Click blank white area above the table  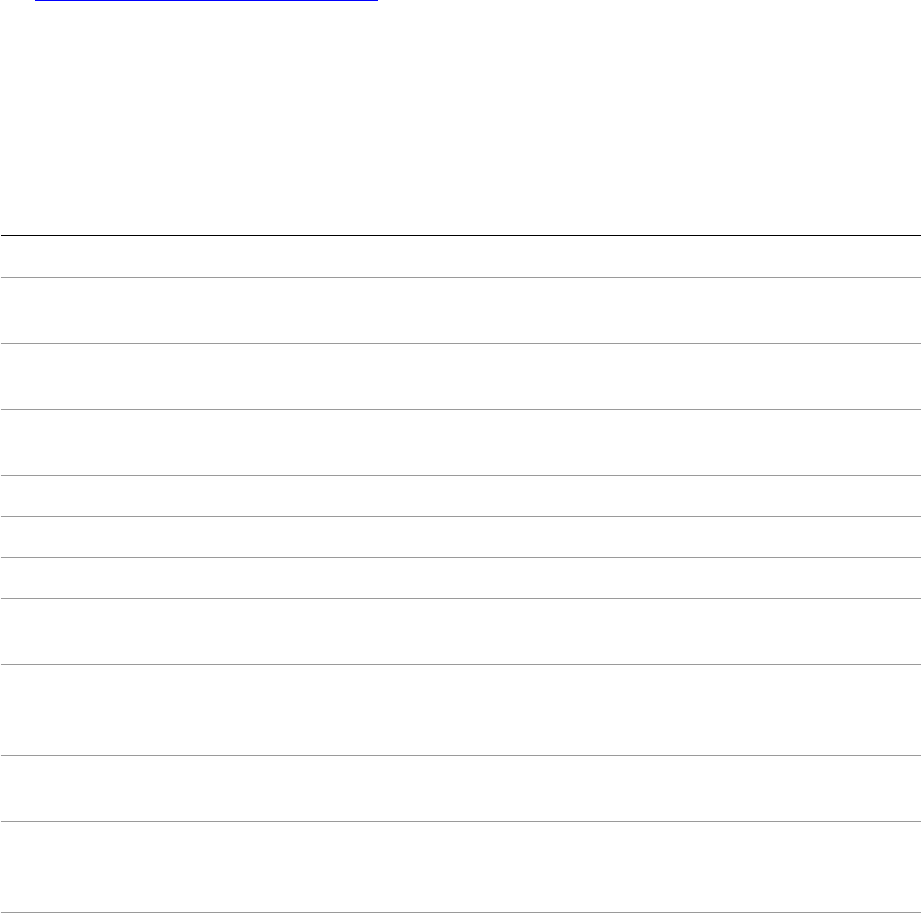[460, 118]
